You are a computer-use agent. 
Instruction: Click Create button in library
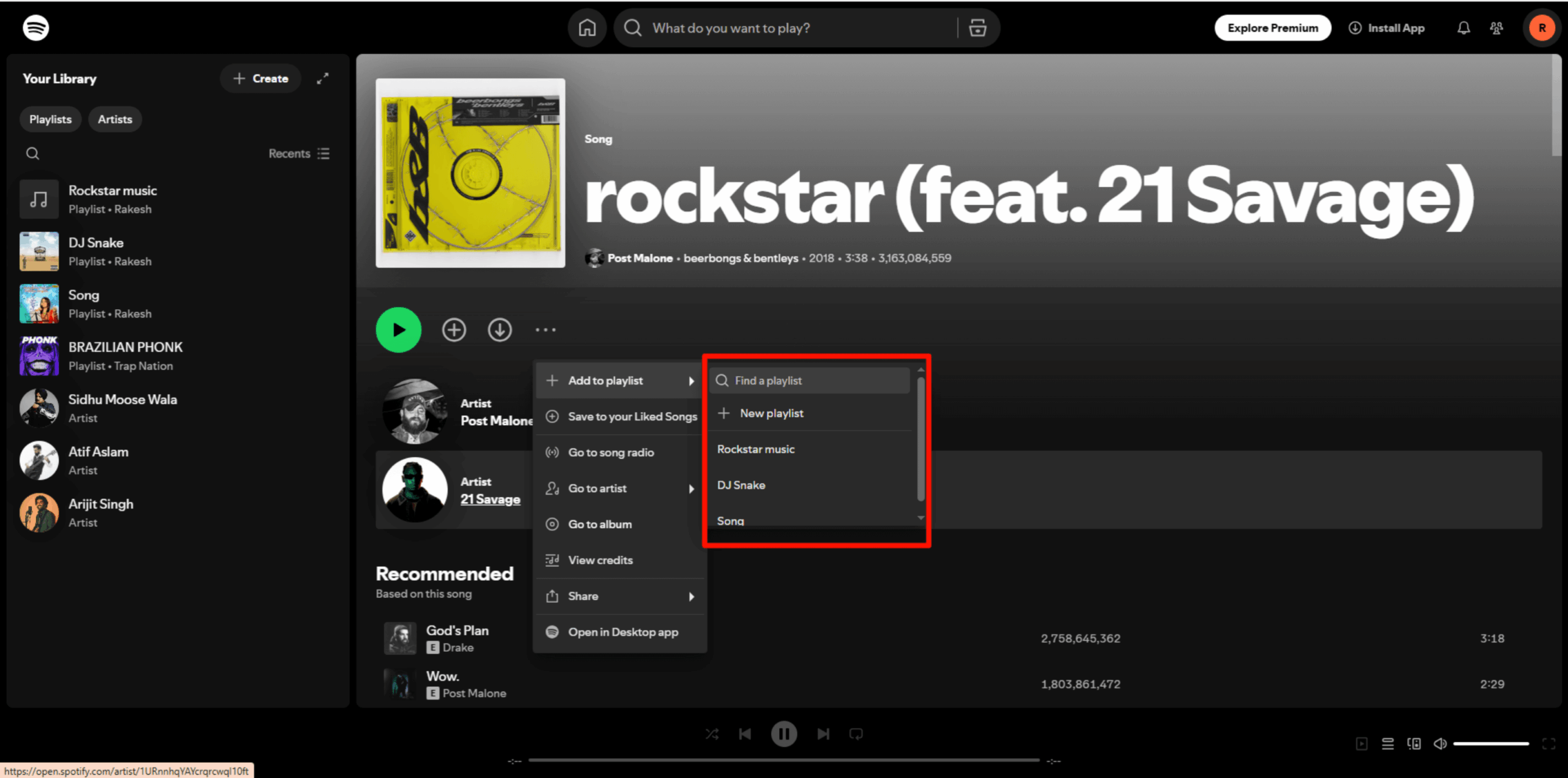tap(260, 78)
